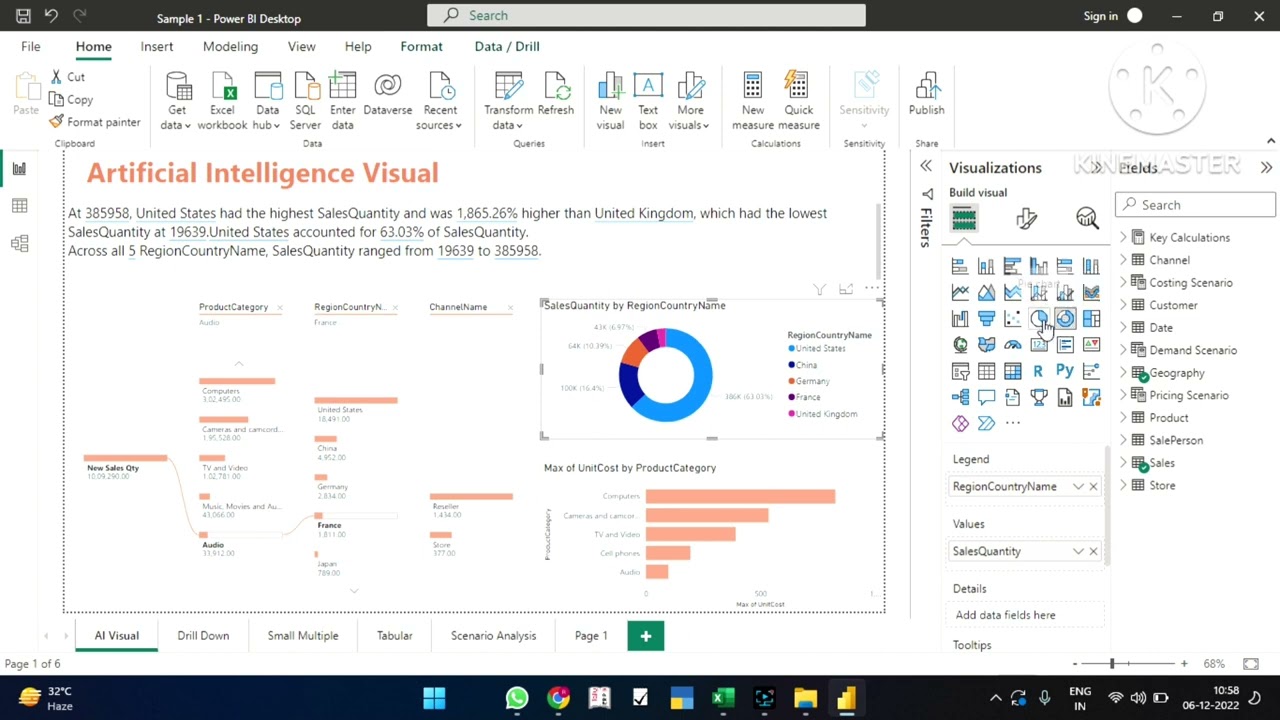This screenshot has height=720, width=1280.
Task: Open the Home ribbon tab
Action: pyautogui.click(x=93, y=46)
